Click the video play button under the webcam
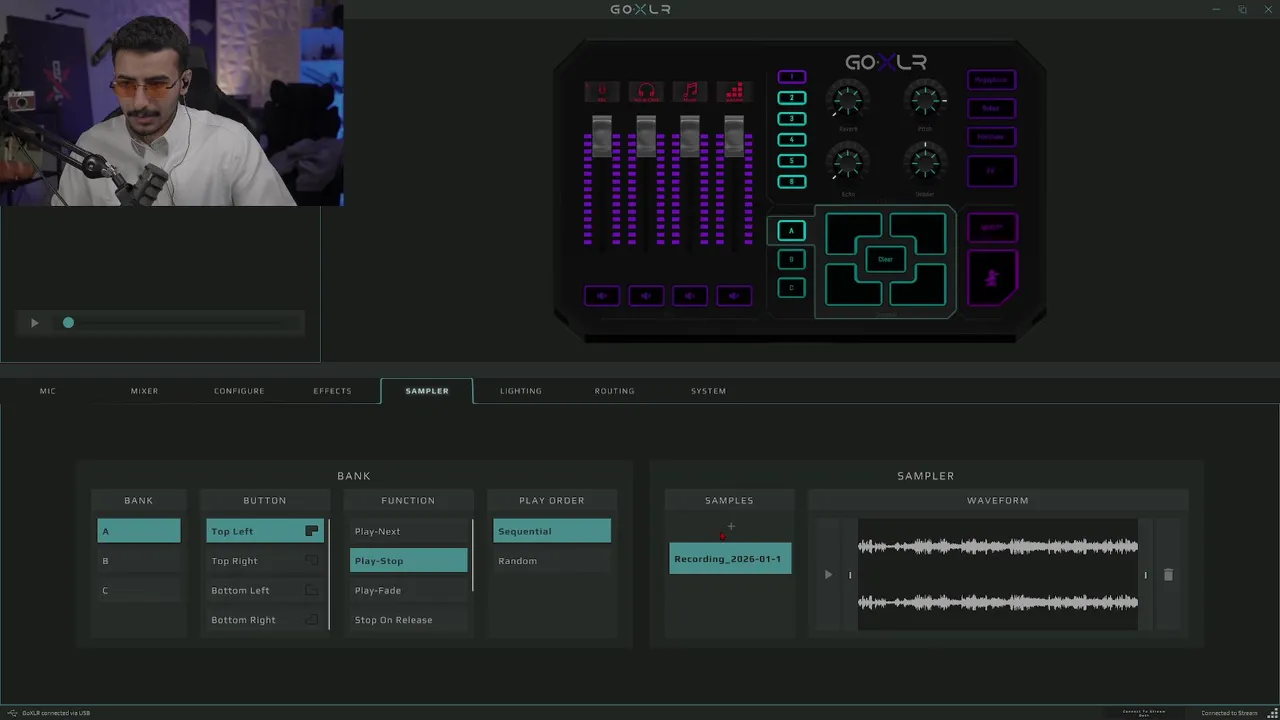 click(x=34, y=323)
